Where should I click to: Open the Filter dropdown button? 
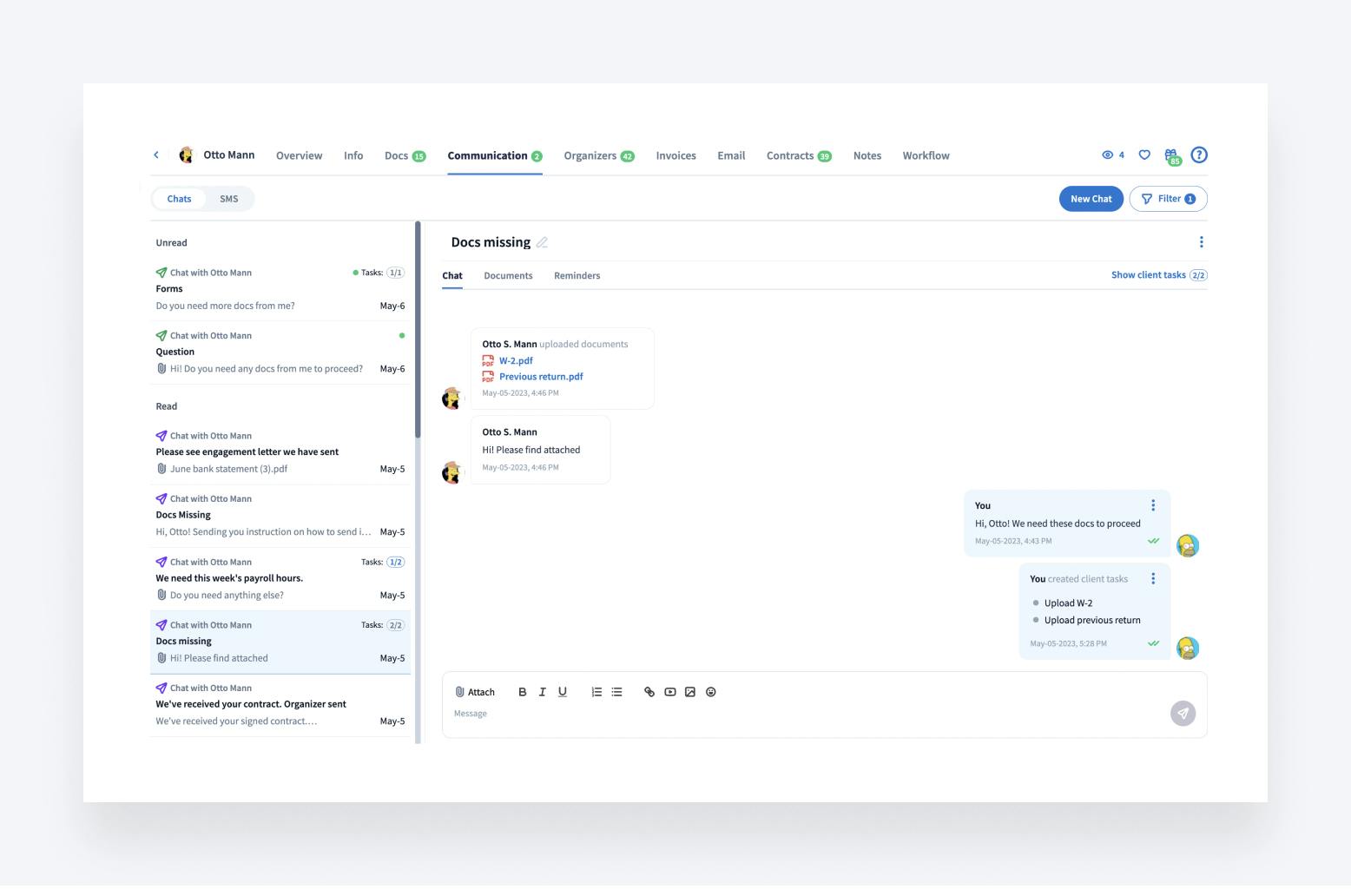point(1168,199)
